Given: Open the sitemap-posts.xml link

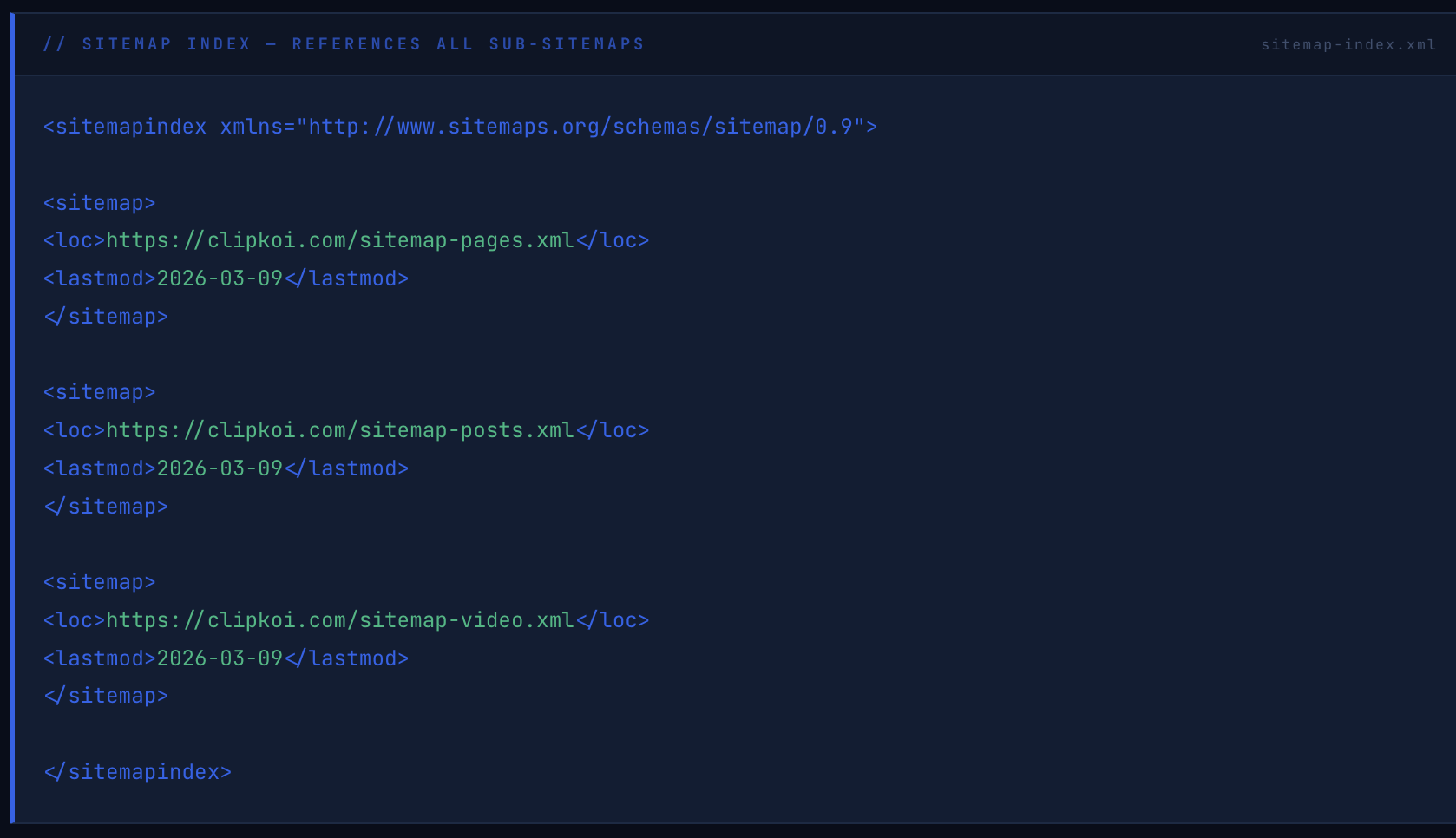Looking at the screenshot, I should click(x=338, y=429).
